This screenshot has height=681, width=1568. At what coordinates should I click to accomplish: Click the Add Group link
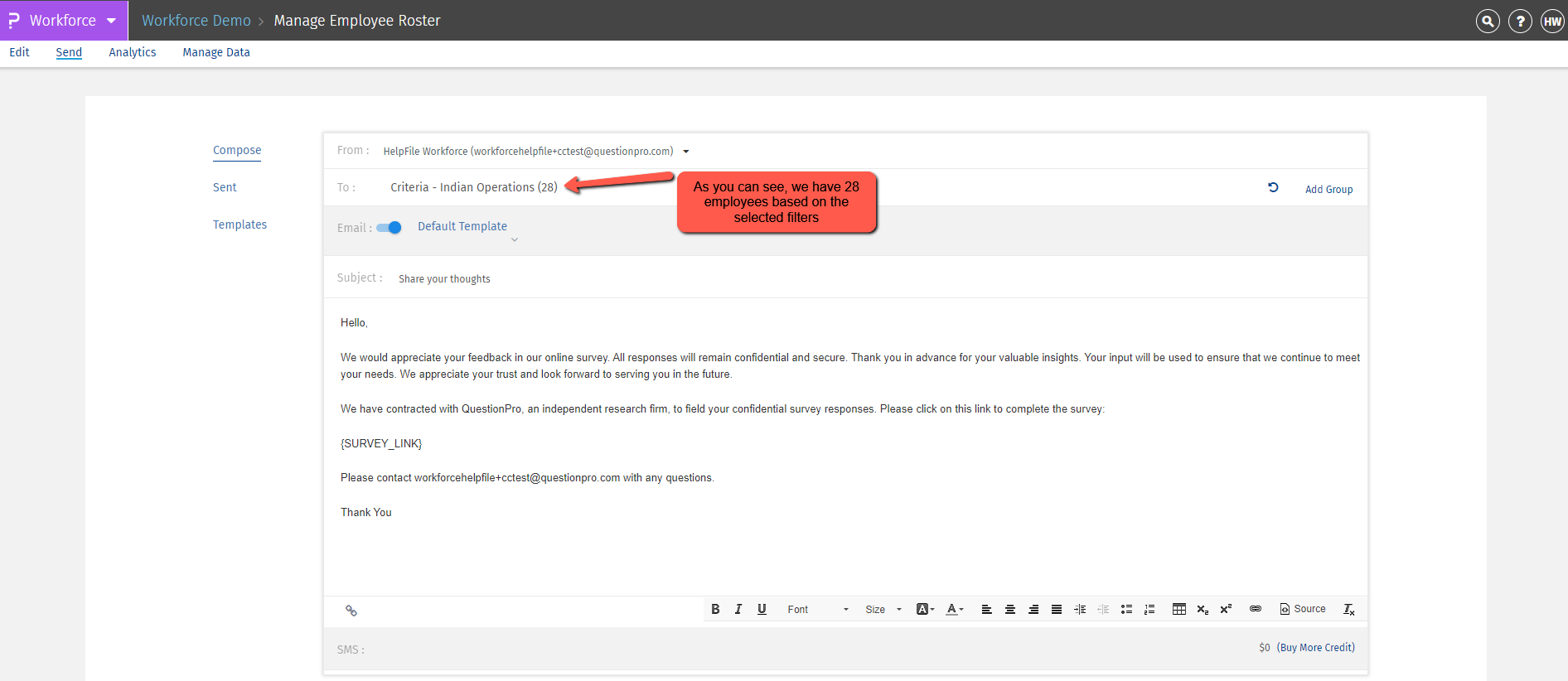click(1328, 189)
